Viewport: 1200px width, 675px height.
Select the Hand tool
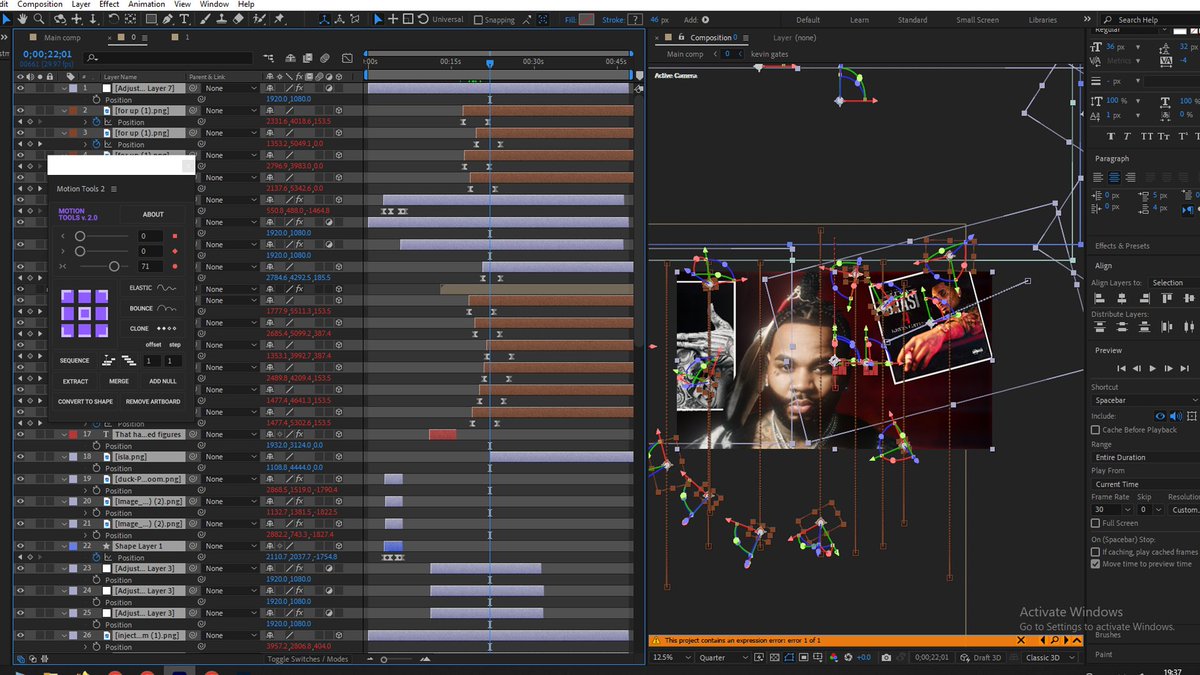[22, 19]
